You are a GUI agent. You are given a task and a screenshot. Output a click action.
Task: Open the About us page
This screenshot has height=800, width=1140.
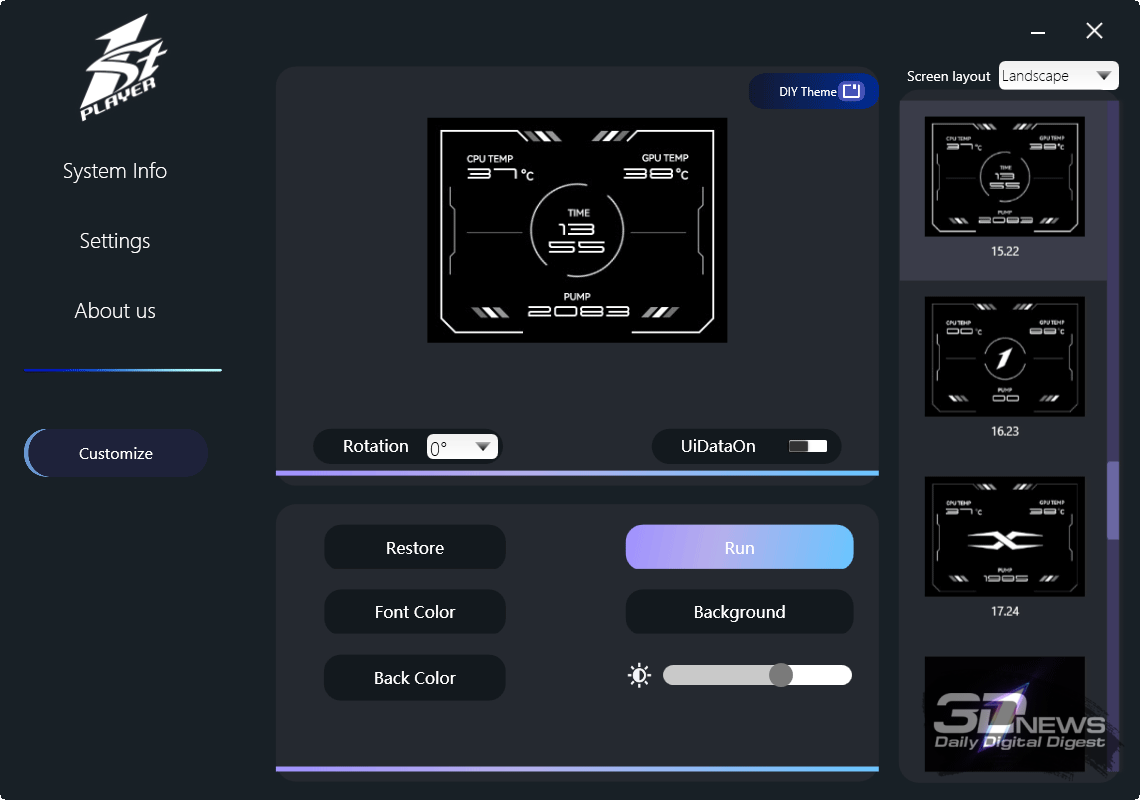[x=115, y=311]
